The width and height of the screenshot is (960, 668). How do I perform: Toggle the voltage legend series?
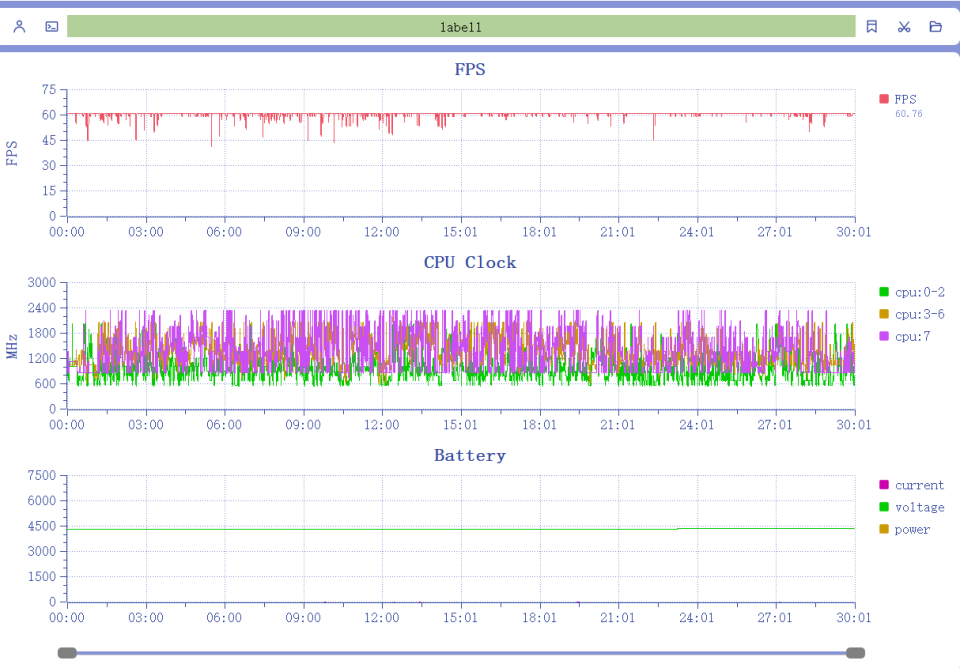coord(912,507)
